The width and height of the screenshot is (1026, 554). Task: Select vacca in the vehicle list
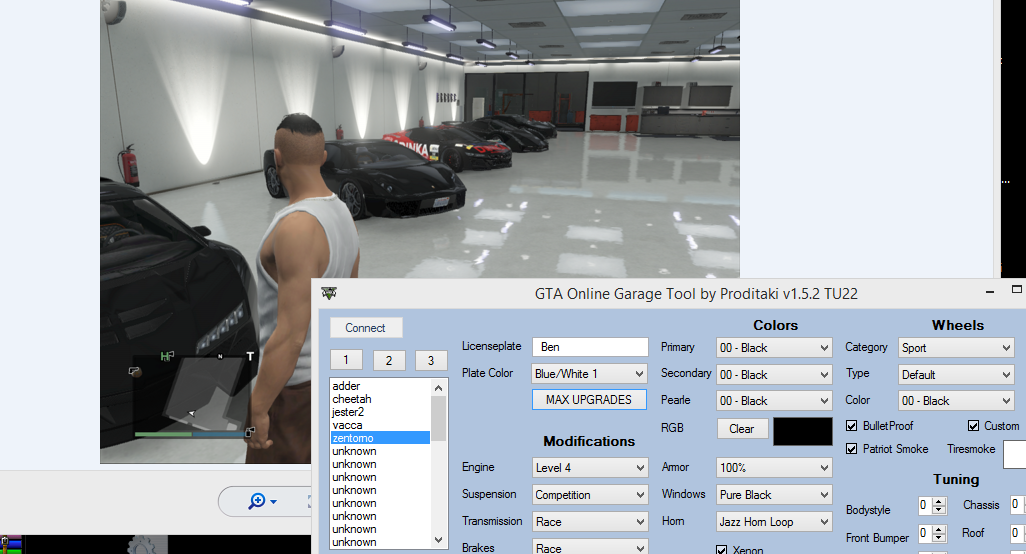(x=380, y=425)
